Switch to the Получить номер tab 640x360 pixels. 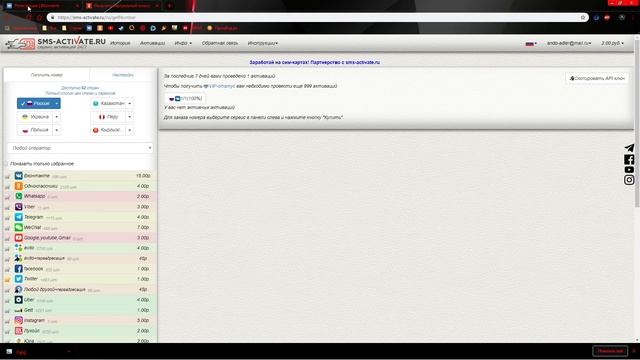(x=47, y=75)
